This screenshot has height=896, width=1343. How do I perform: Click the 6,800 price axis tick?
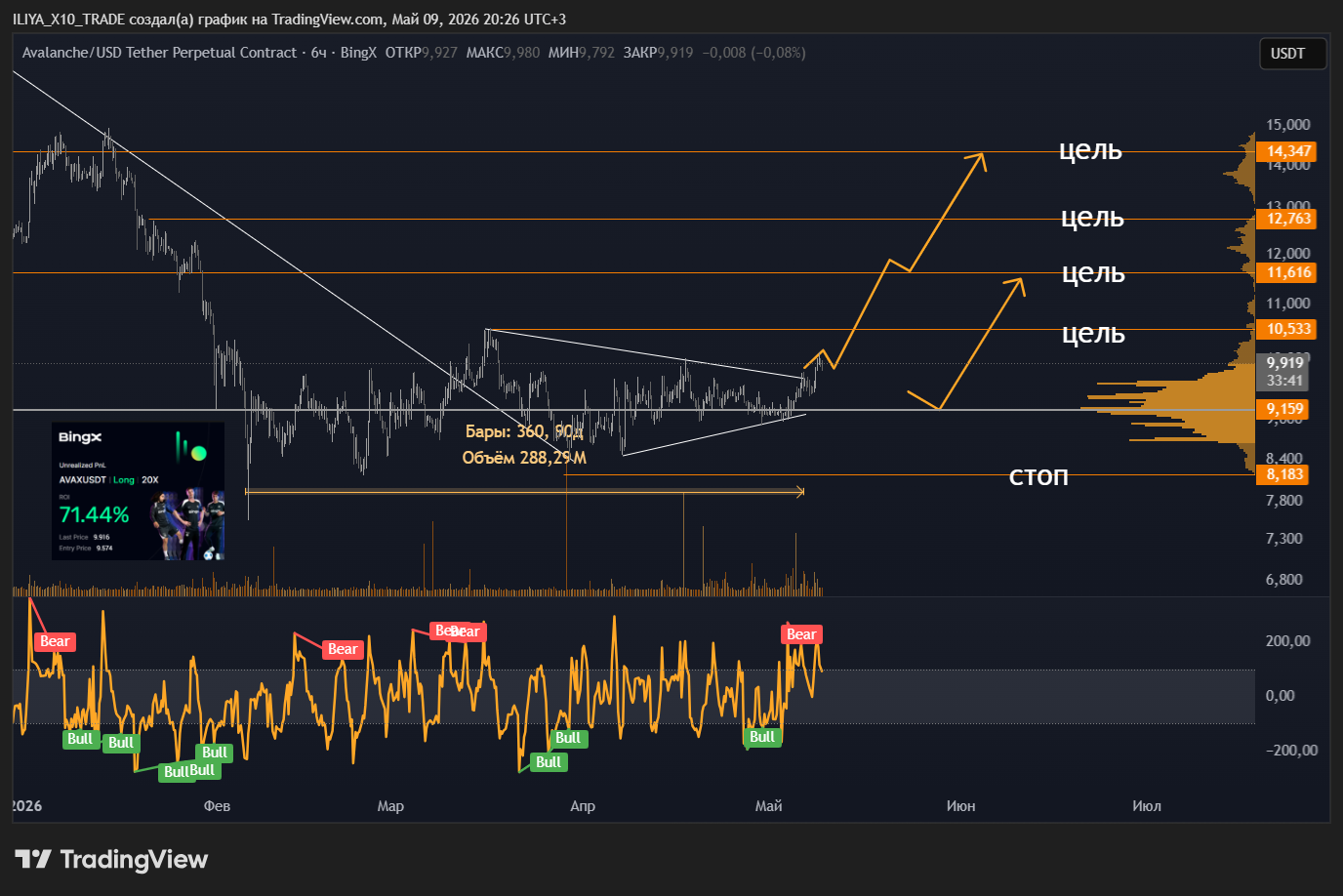click(1283, 580)
